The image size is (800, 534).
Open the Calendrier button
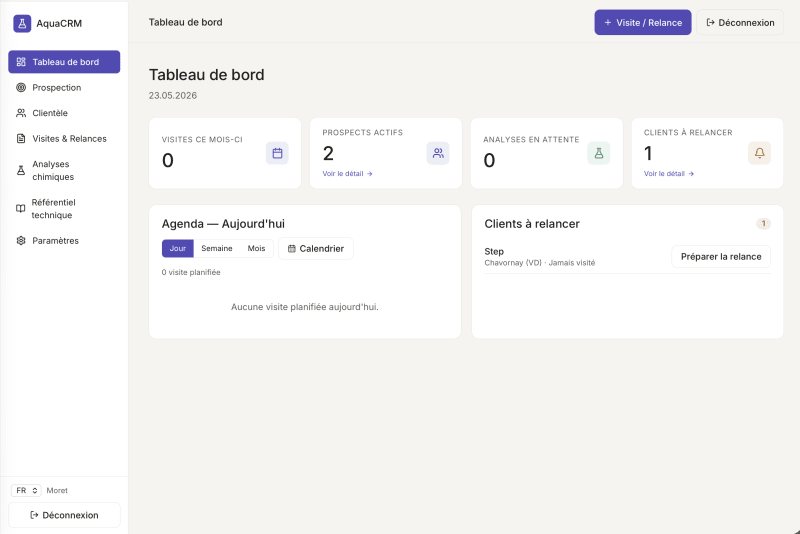pyautogui.click(x=316, y=248)
